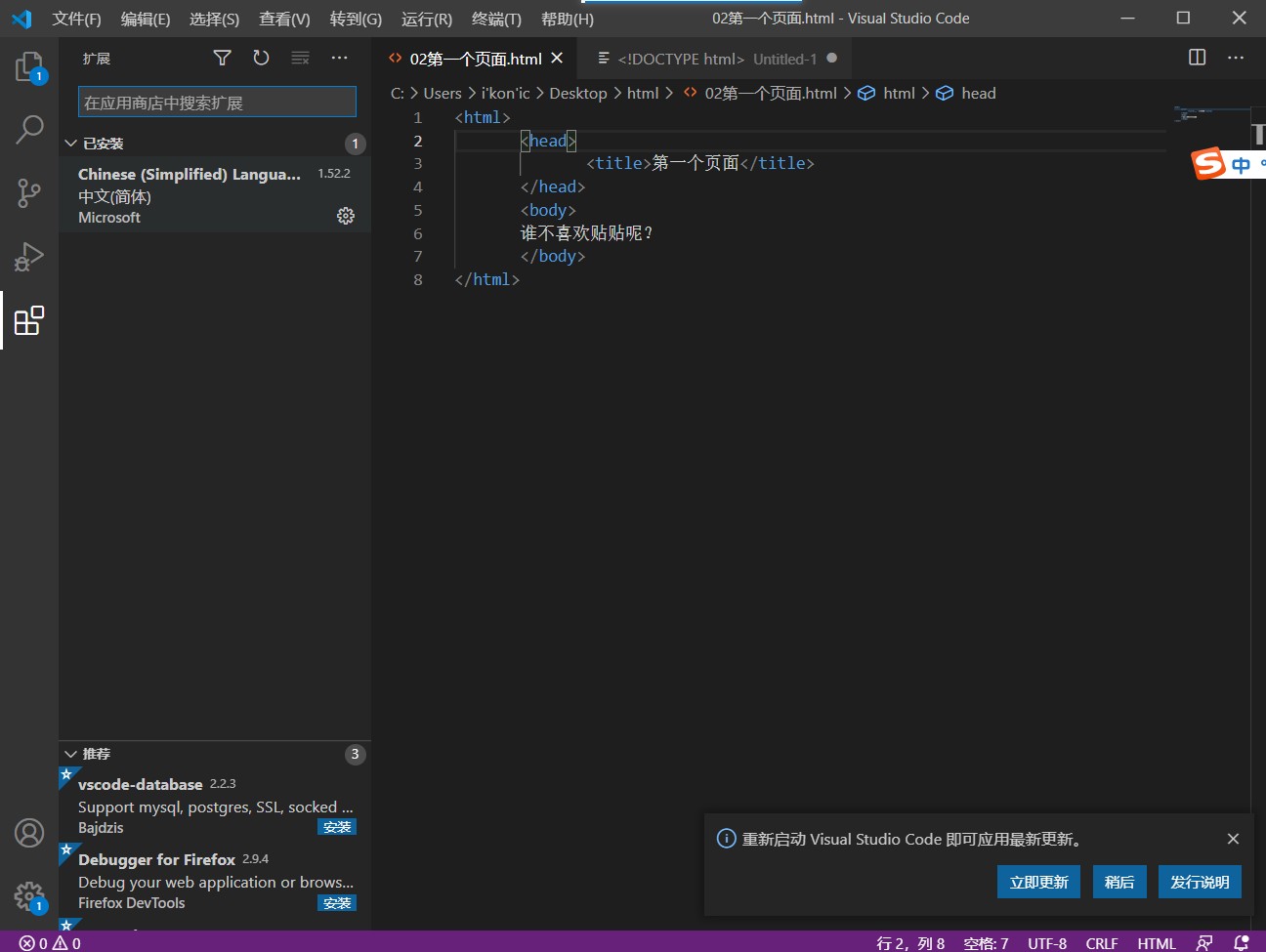This screenshot has width=1266, height=952.
Task: Click errors and warnings status indicator
Action: click(x=50, y=943)
